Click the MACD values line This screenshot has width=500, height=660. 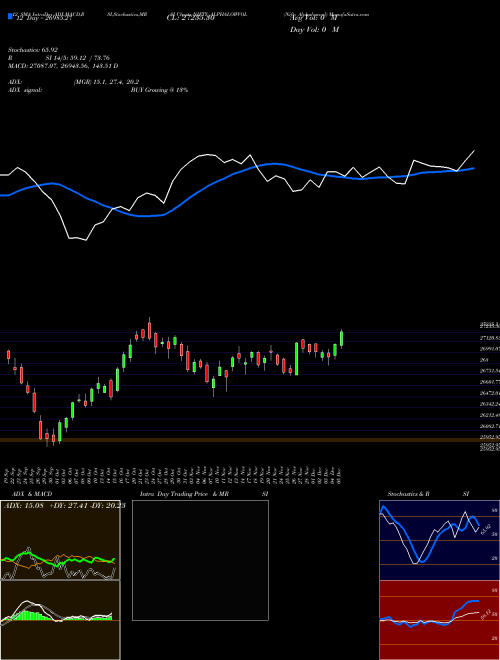point(63,66)
